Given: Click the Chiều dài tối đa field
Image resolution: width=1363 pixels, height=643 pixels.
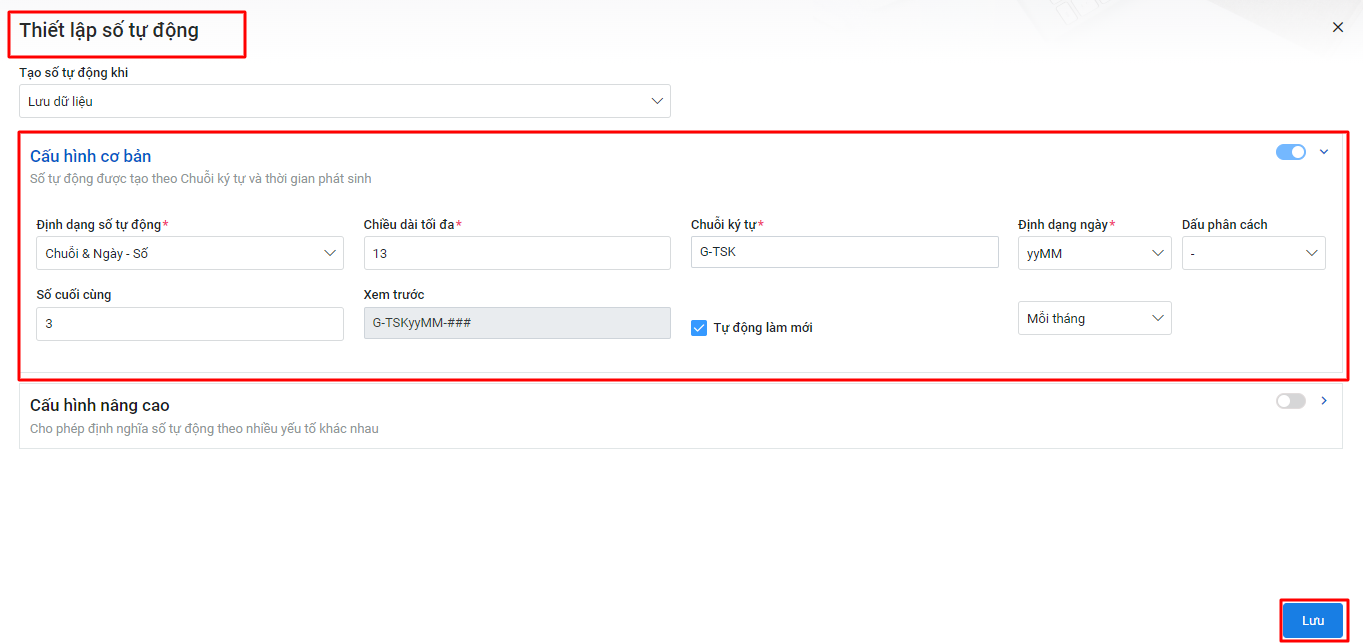Looking at the screenshot, I should pos(517,253).
